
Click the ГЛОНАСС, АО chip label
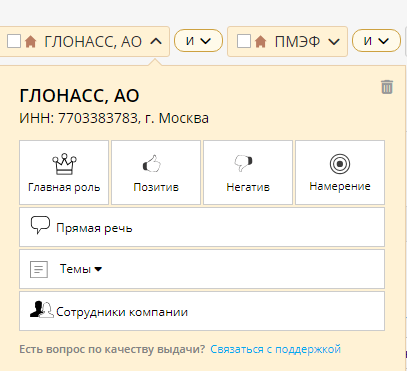93,42
